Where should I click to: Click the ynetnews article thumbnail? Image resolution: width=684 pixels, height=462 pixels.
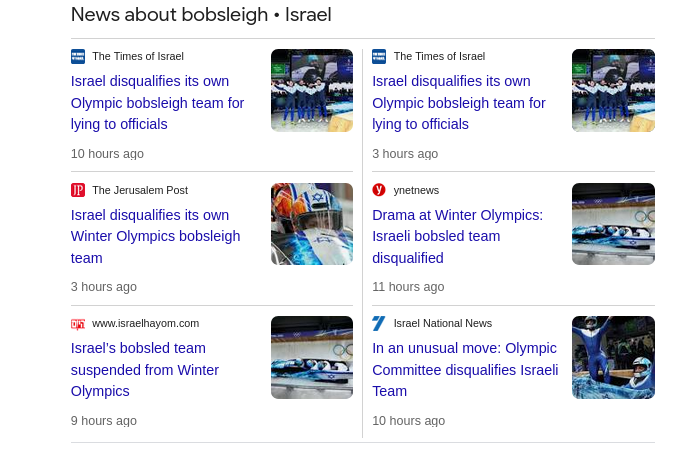coord(613,224)
